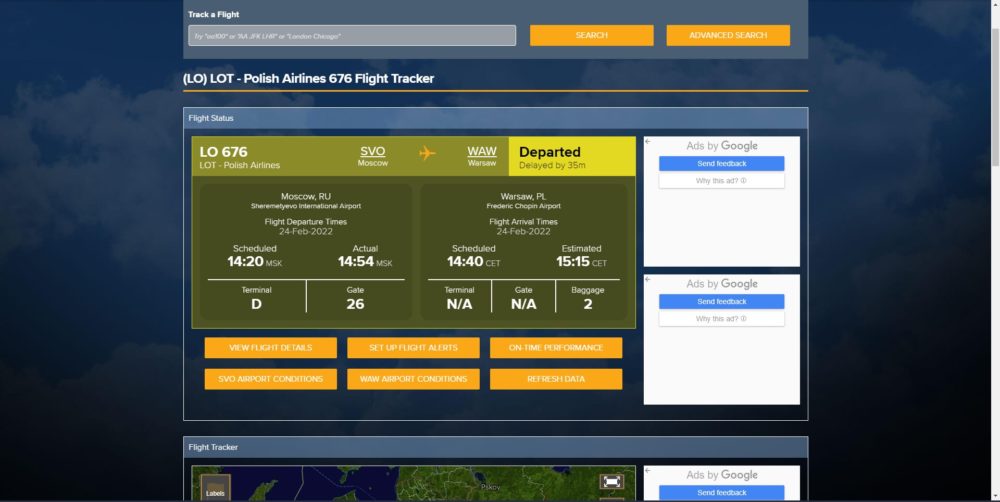Click the map fullscreen icon

click(612, 482)
